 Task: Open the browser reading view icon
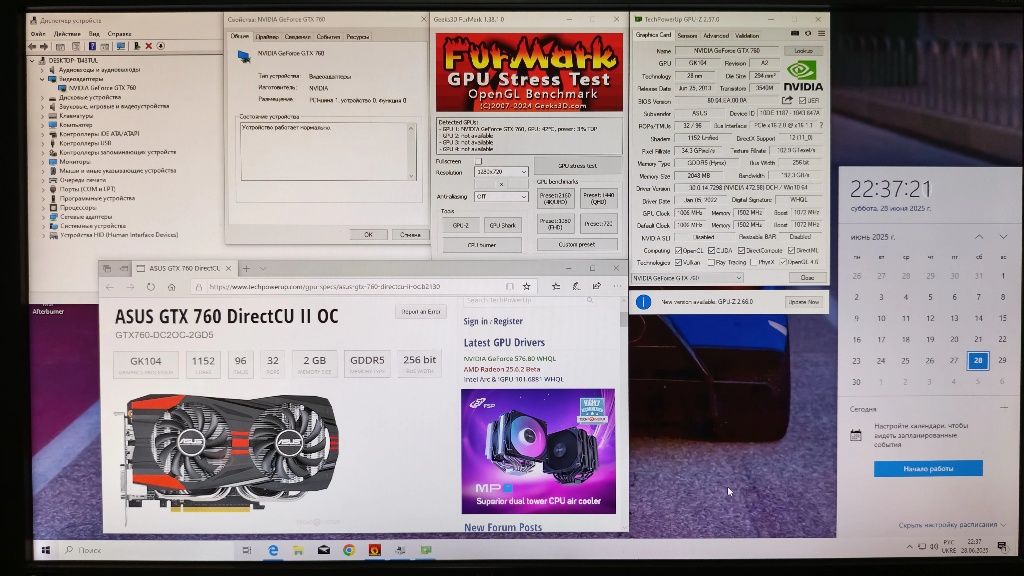click(509, 286)
